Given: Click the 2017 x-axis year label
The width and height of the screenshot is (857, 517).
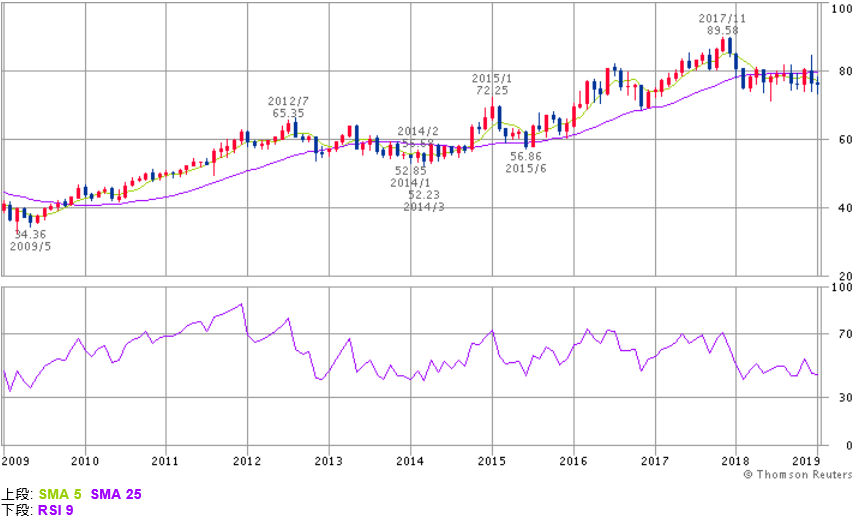Looking at the screenshot, I should [655, 461].
